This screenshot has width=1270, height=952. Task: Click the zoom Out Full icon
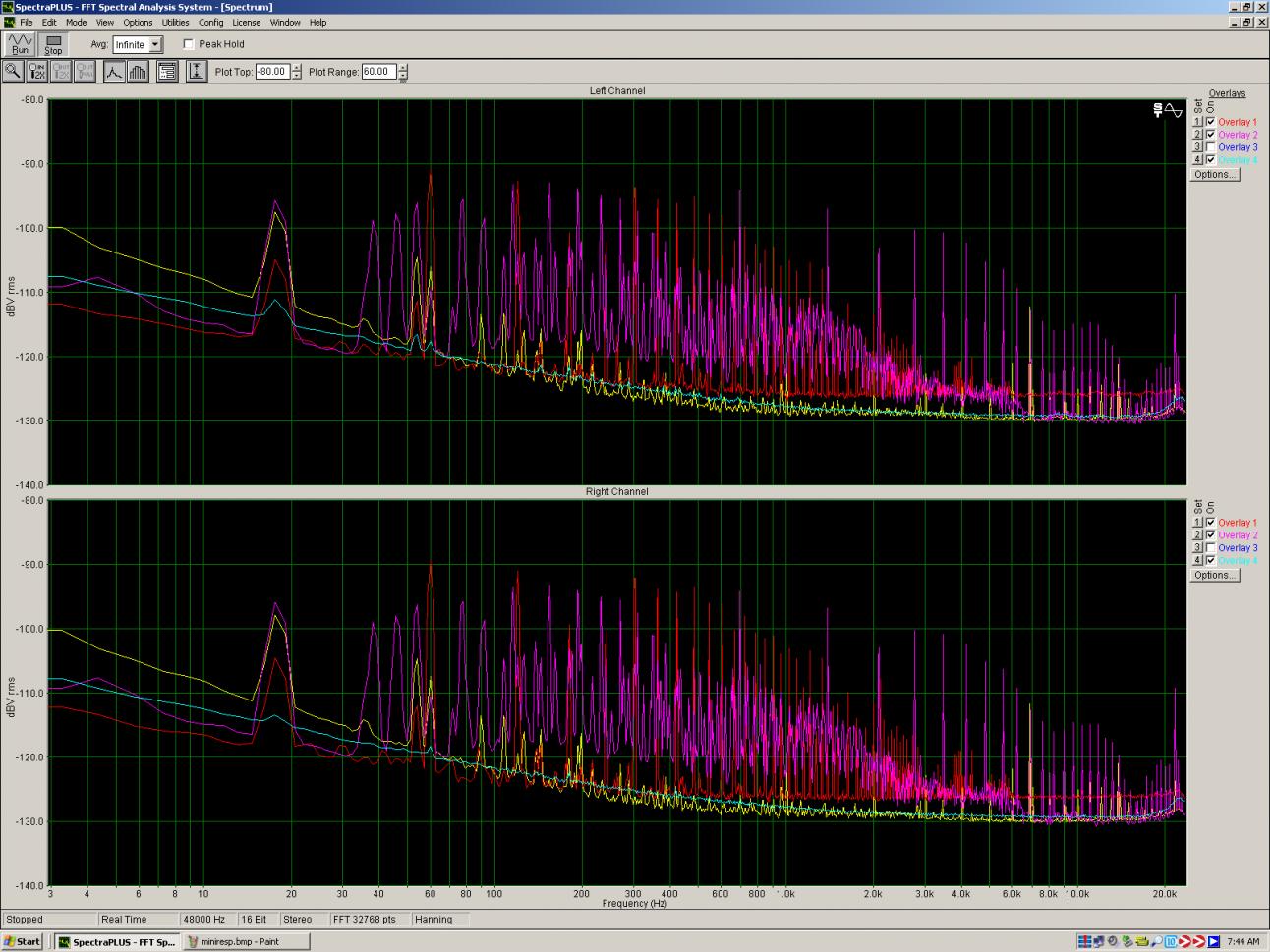coord(85,71)
